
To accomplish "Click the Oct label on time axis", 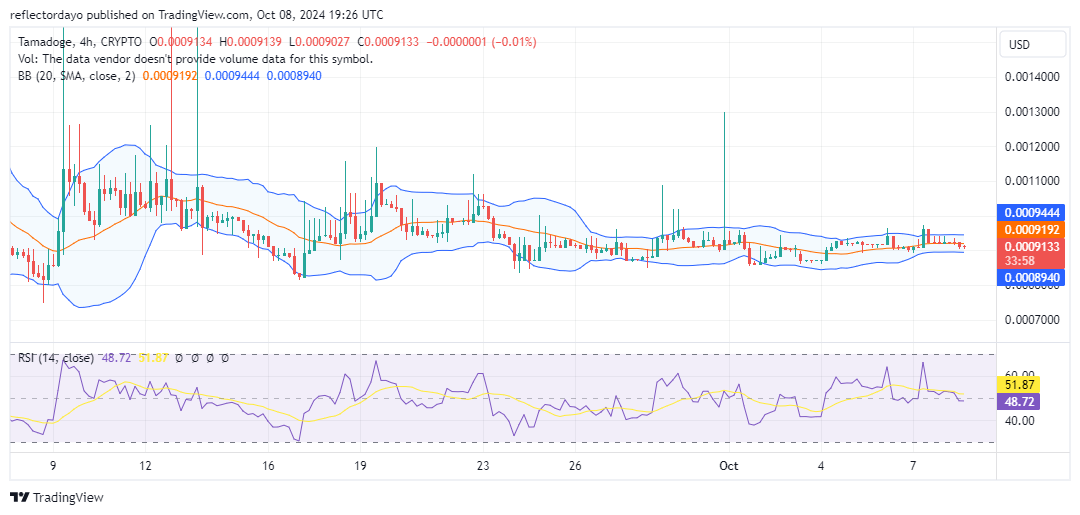I will (729, 466).
